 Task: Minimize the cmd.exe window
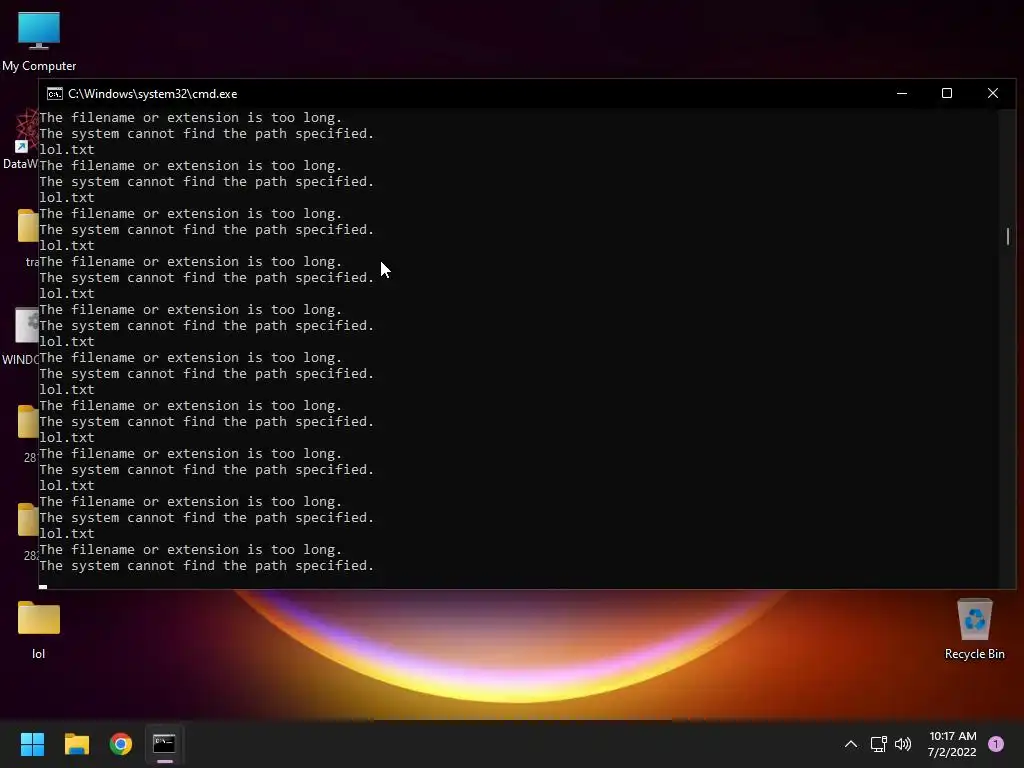point(902,93)
